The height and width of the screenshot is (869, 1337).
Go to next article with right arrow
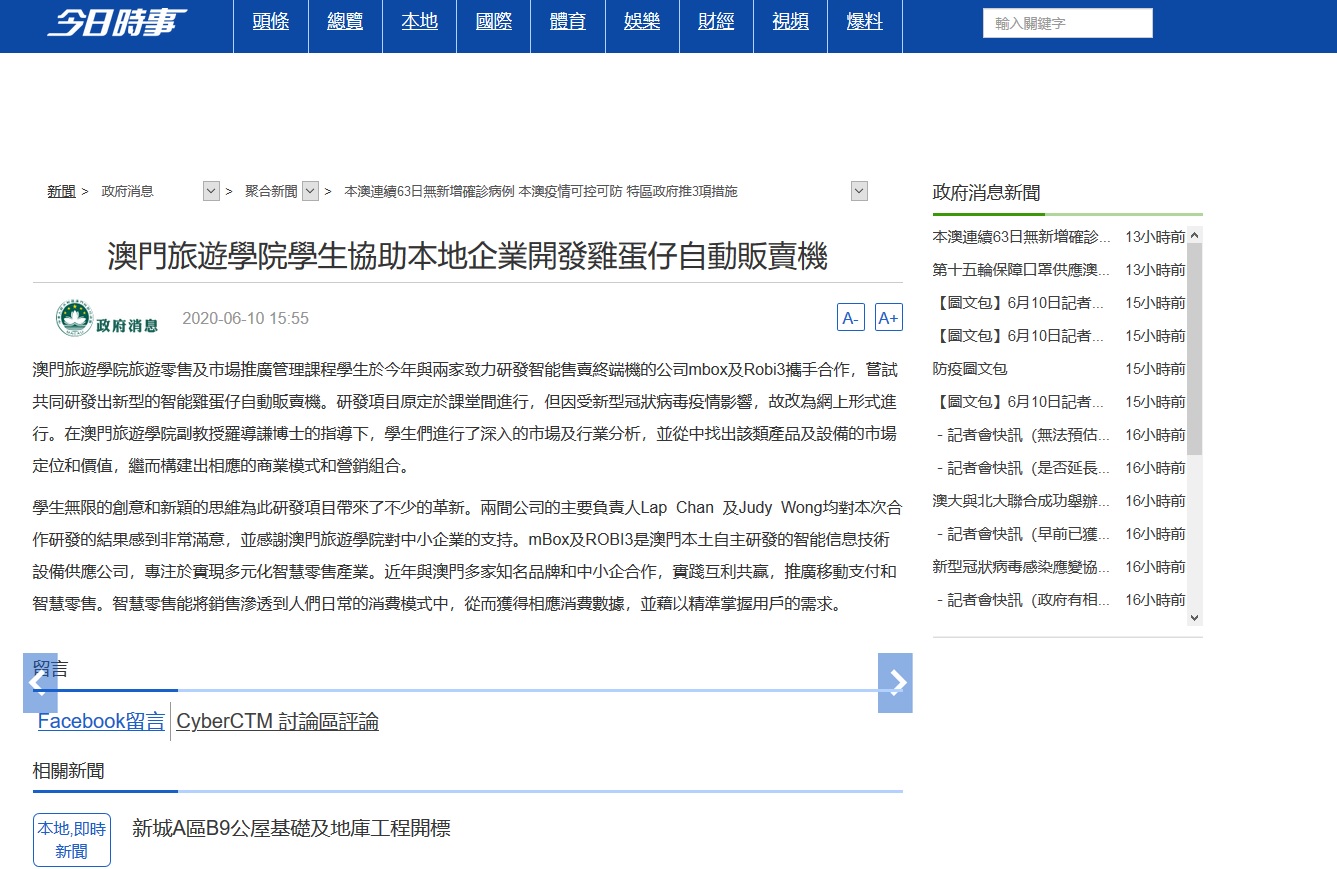pyautogui.click(x=895, y=683)
